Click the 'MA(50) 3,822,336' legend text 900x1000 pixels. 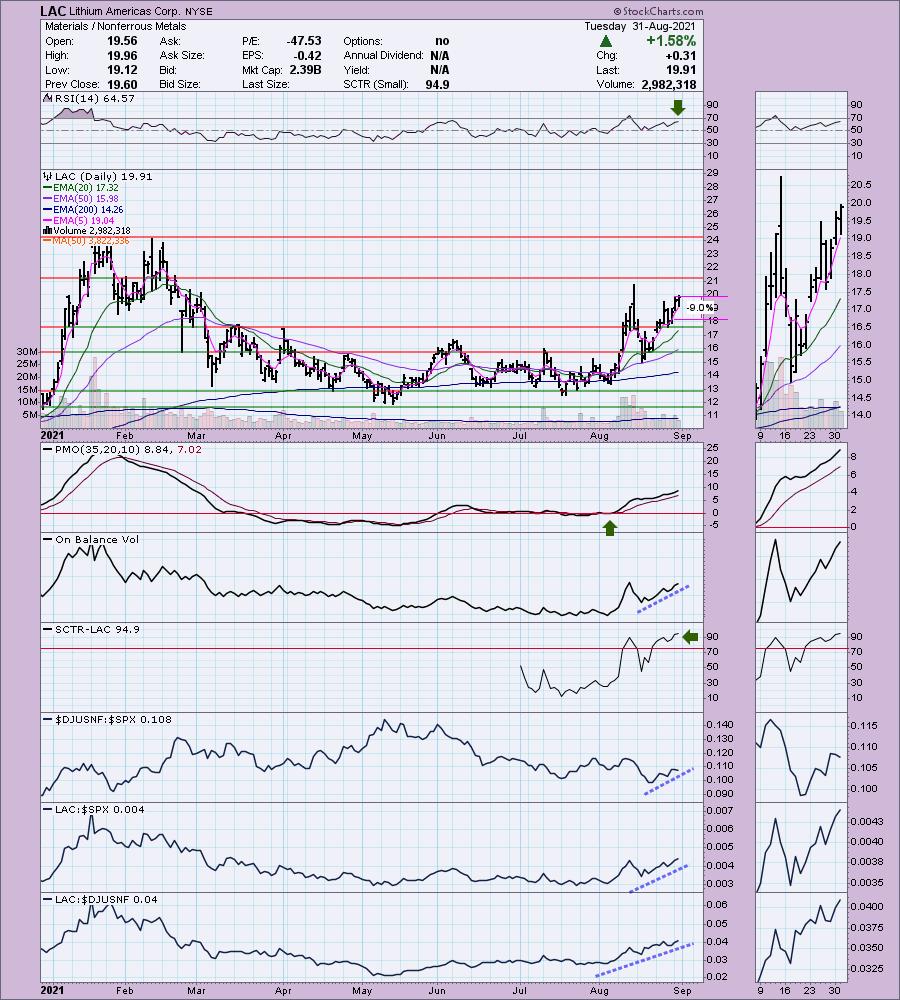91,241
